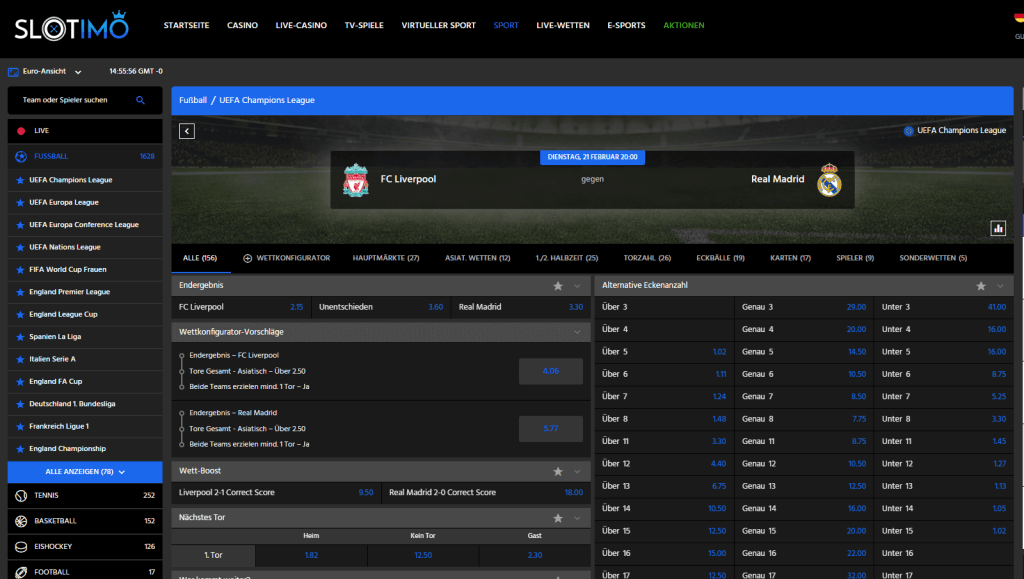This screenshot has height=579, width=1024.
Task: Click the Tennis sport icon
Action: coord(21,496)
